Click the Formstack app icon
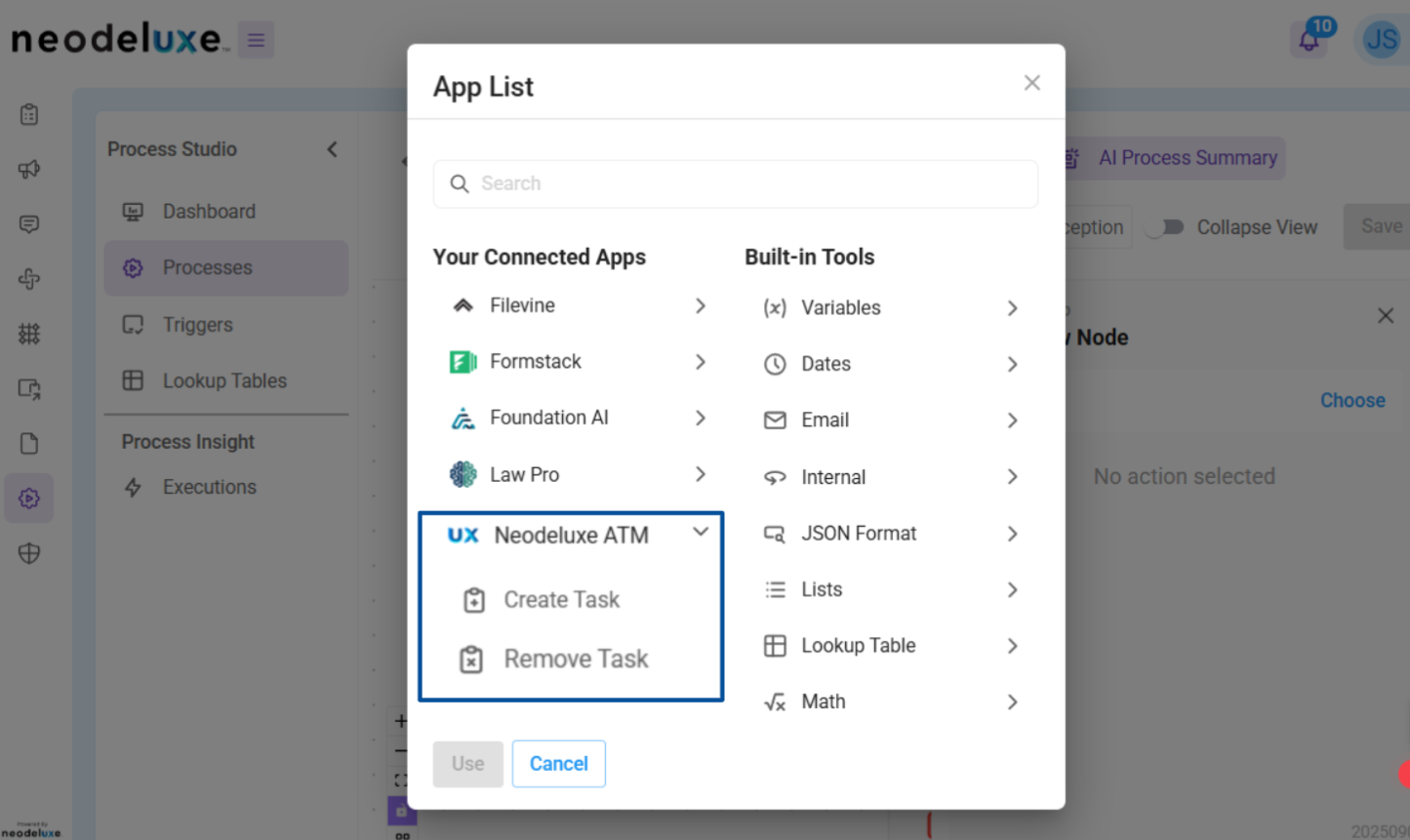Screen dimensions: 1410x840 463,362
